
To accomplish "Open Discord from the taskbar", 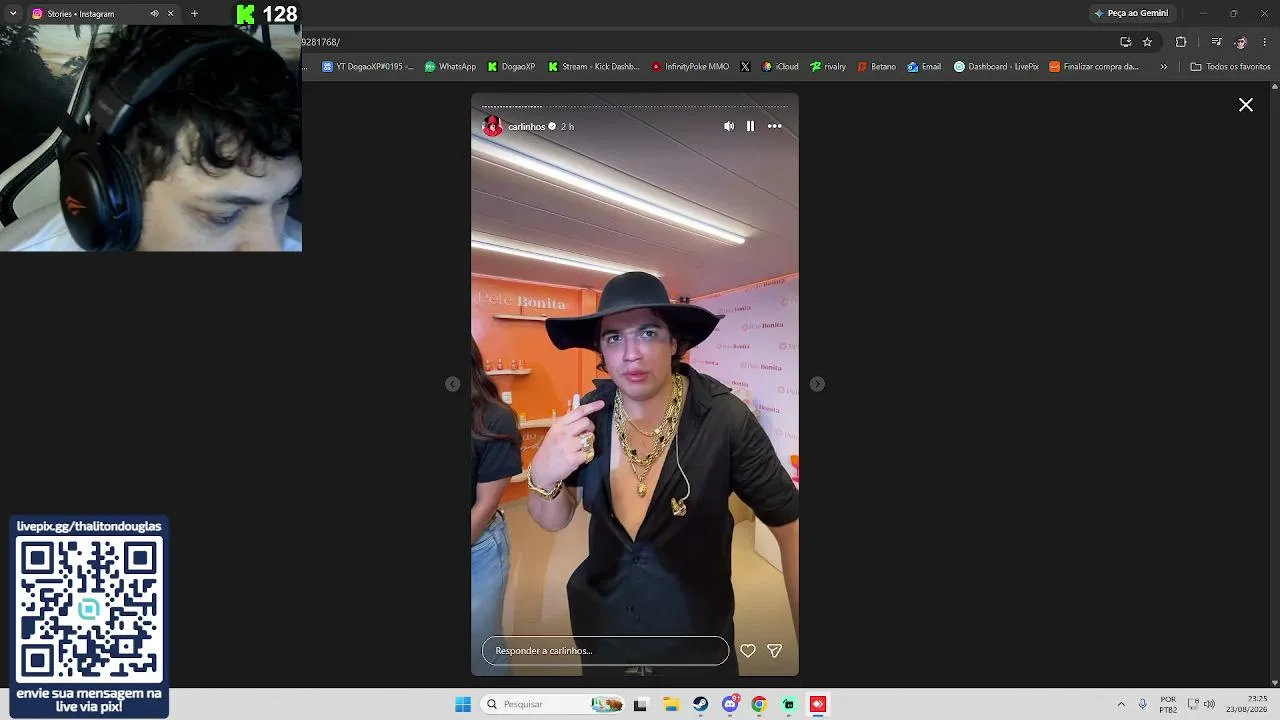I will click(730, 704).
